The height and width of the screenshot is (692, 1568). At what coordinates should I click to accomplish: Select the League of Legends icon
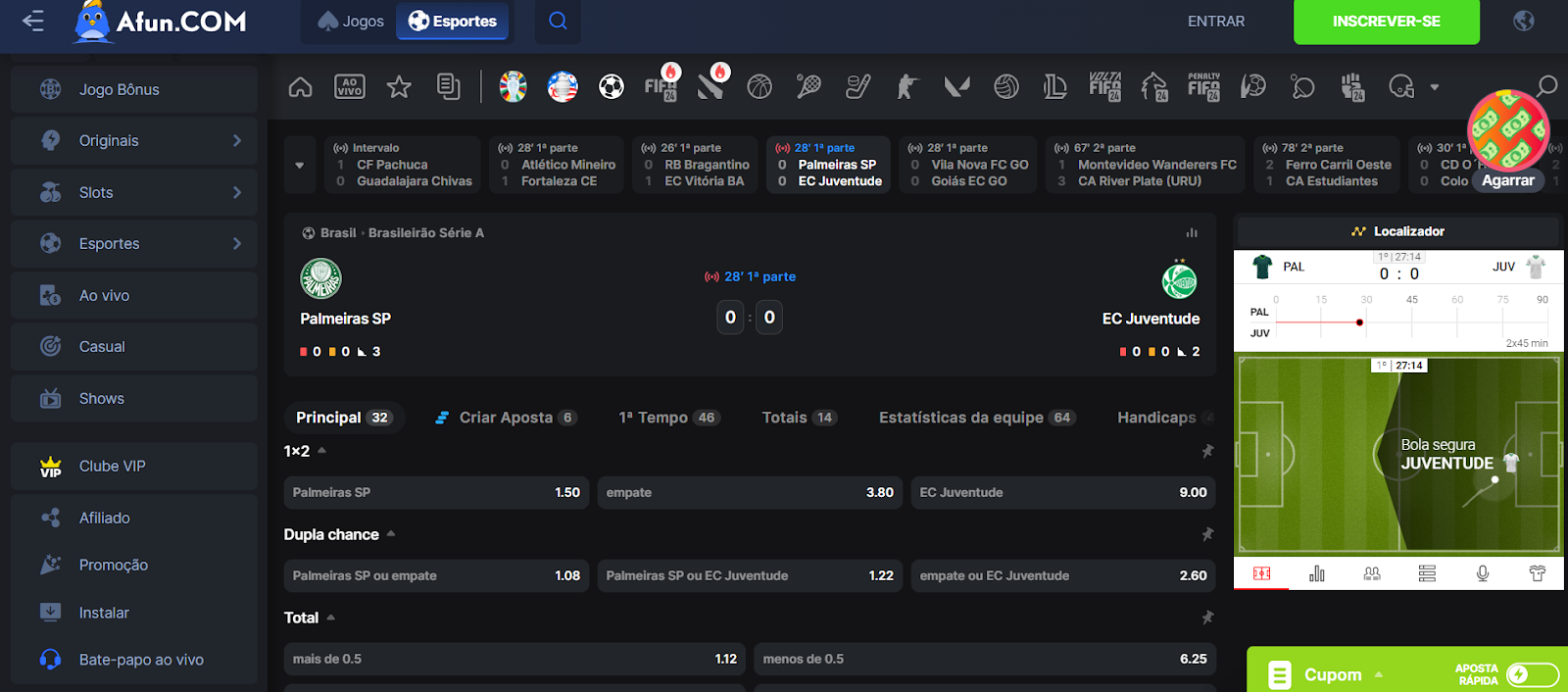1055,87
